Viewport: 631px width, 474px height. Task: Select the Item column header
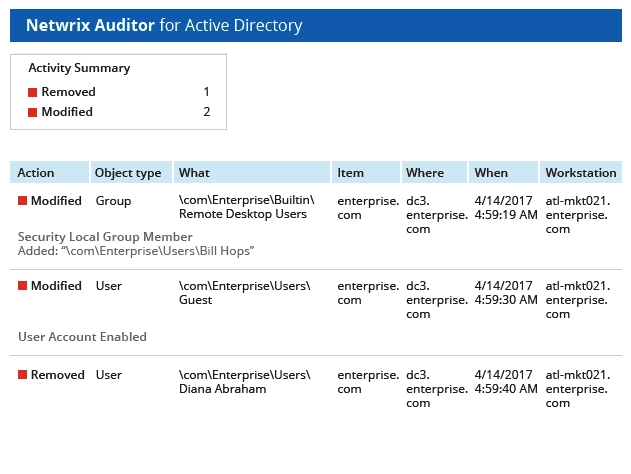pyautogui.click(x=366, y=173)
